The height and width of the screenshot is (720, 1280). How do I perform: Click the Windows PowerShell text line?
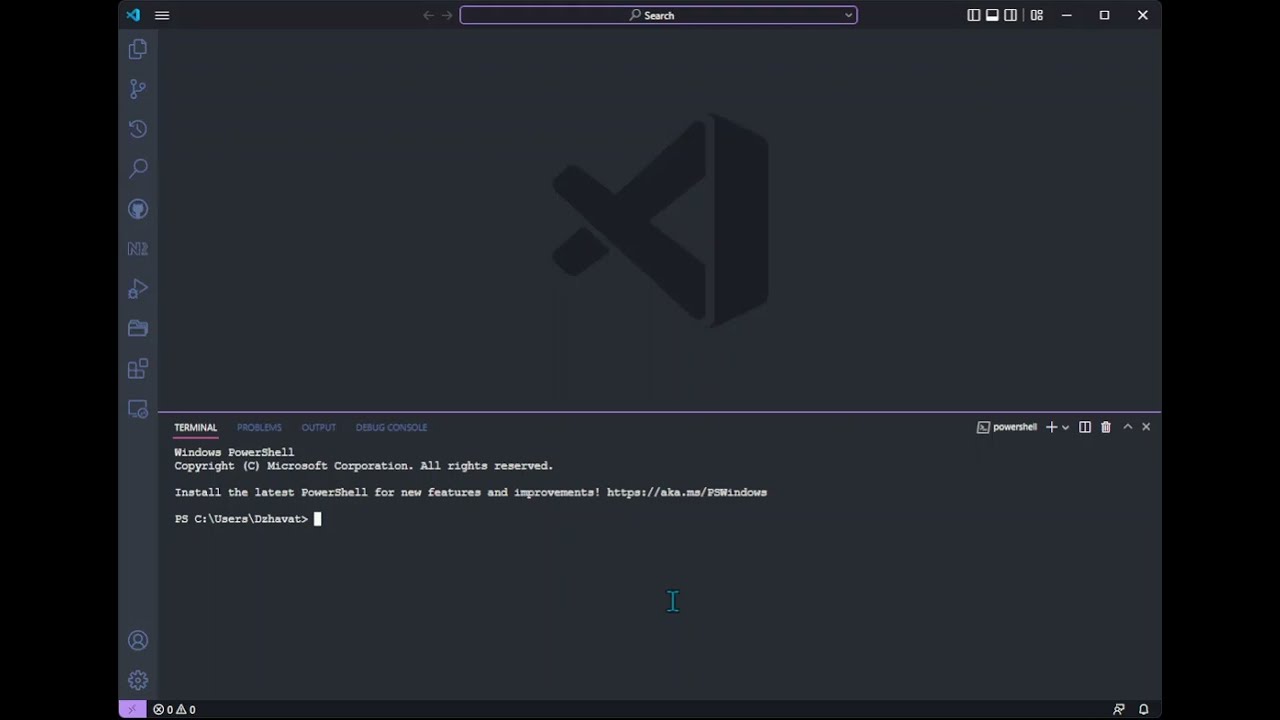[234, 453]
